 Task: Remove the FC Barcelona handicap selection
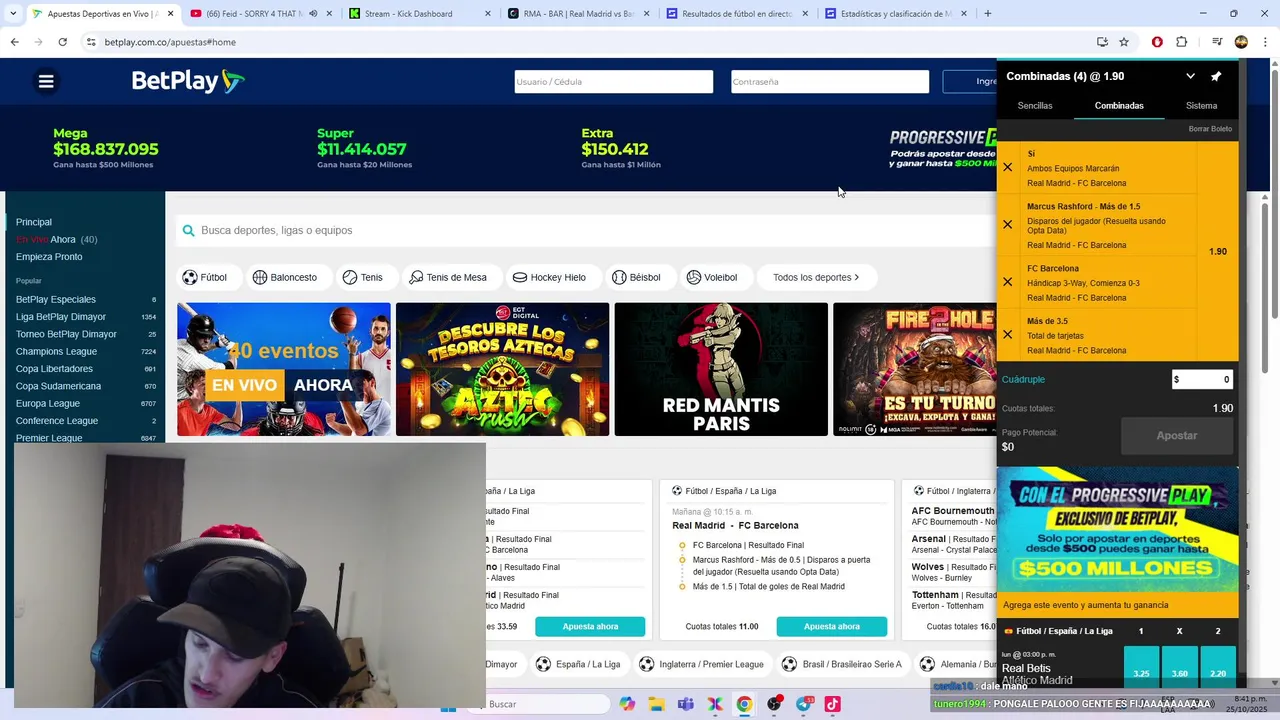point(1008,282)
